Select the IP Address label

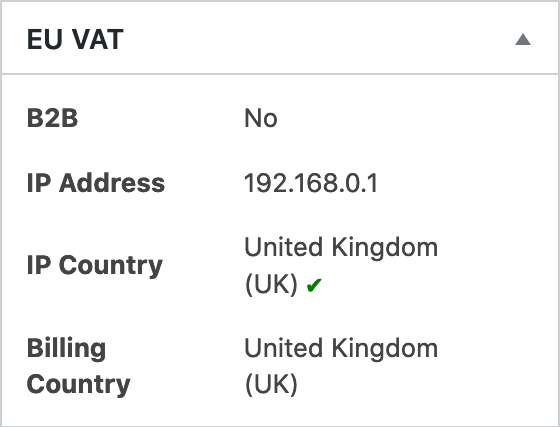(x=96, y=183)
